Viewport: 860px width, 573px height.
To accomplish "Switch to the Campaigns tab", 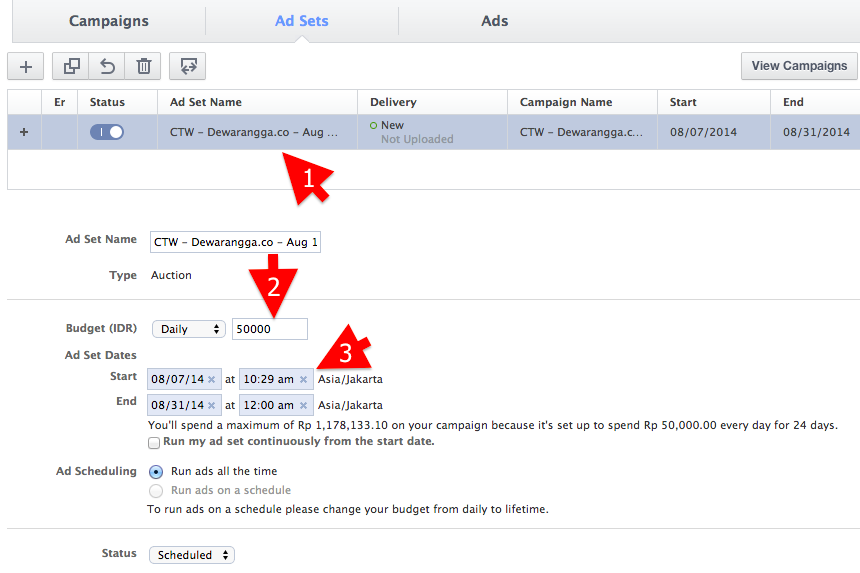I will [108, 21].
